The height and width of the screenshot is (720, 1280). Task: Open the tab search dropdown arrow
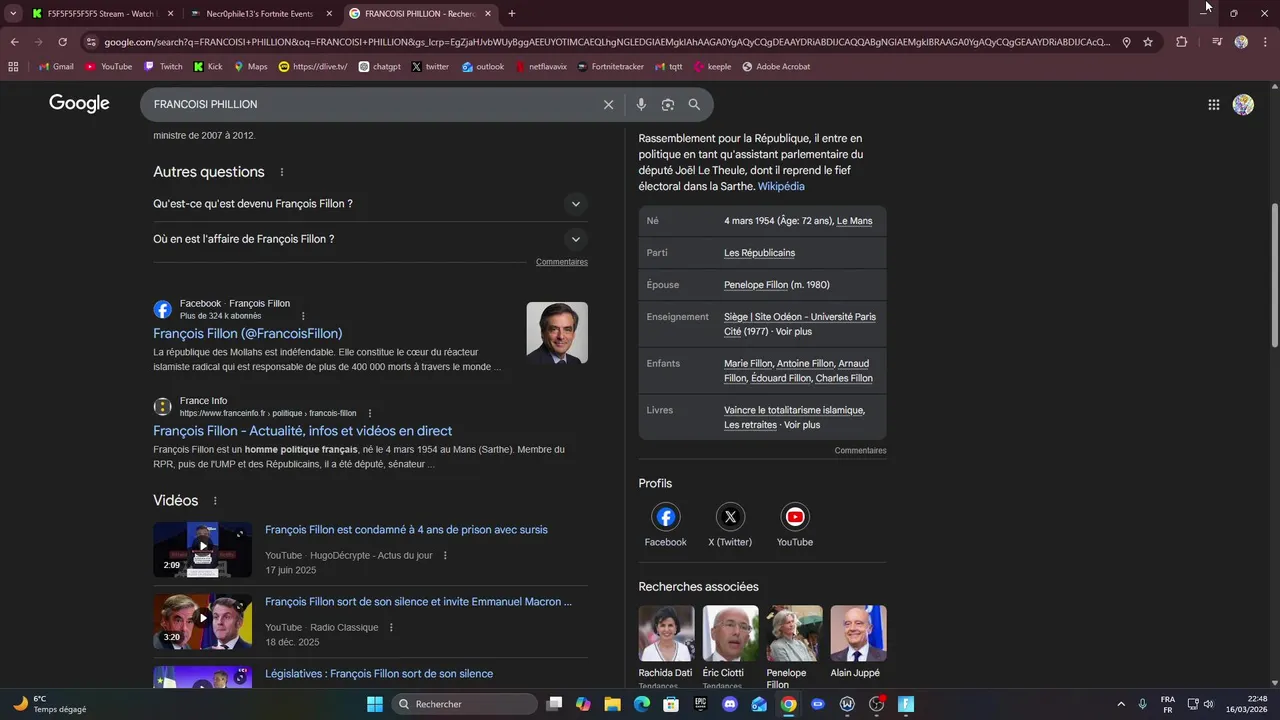click(13, 13)
